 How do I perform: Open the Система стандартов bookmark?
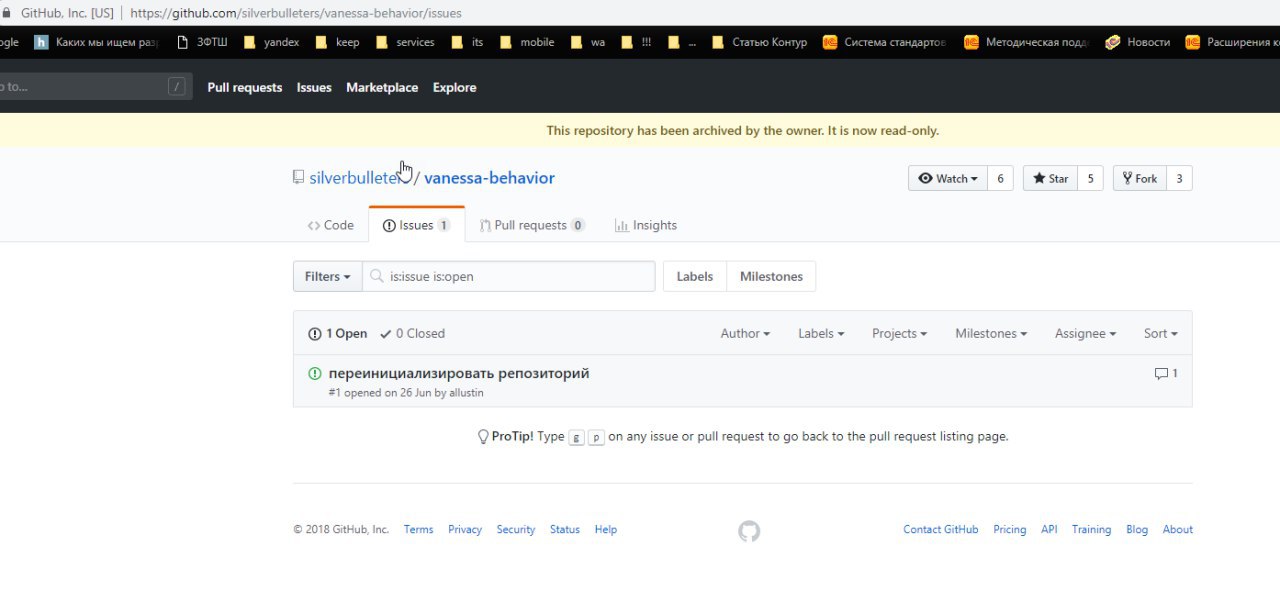[x=884, y=42]
